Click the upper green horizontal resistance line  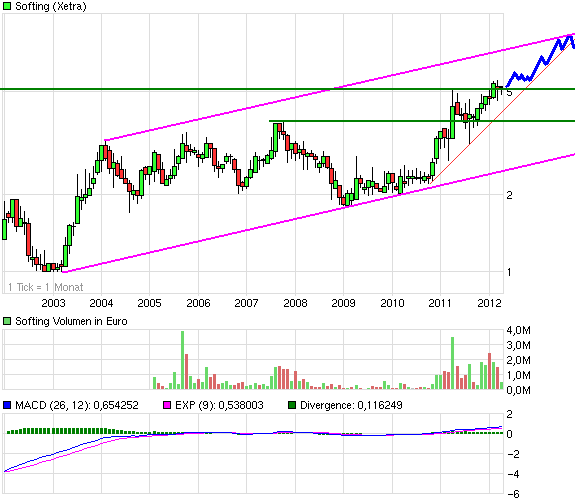pyautogui.click(x=288, y=89)
